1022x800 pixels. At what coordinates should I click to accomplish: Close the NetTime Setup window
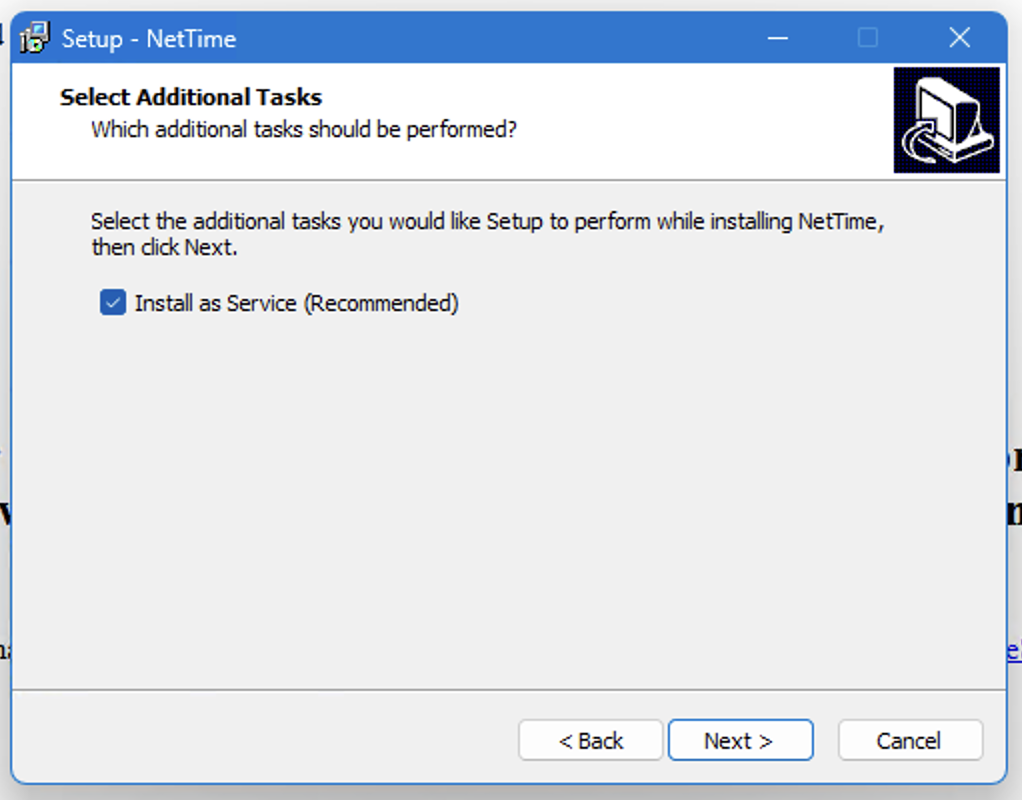tap(959, 38)
